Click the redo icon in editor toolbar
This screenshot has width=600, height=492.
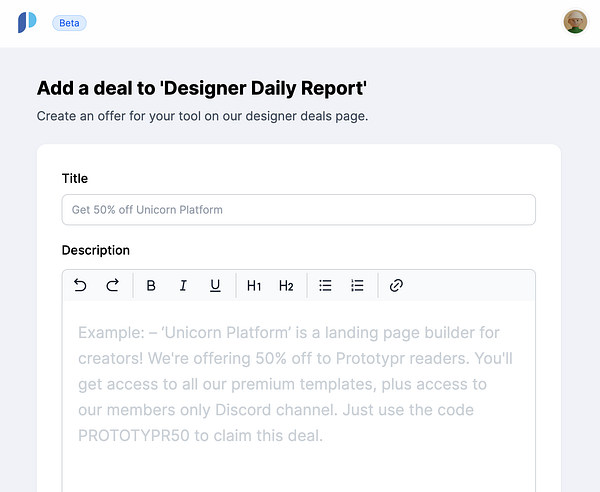[x=112, y=285]
